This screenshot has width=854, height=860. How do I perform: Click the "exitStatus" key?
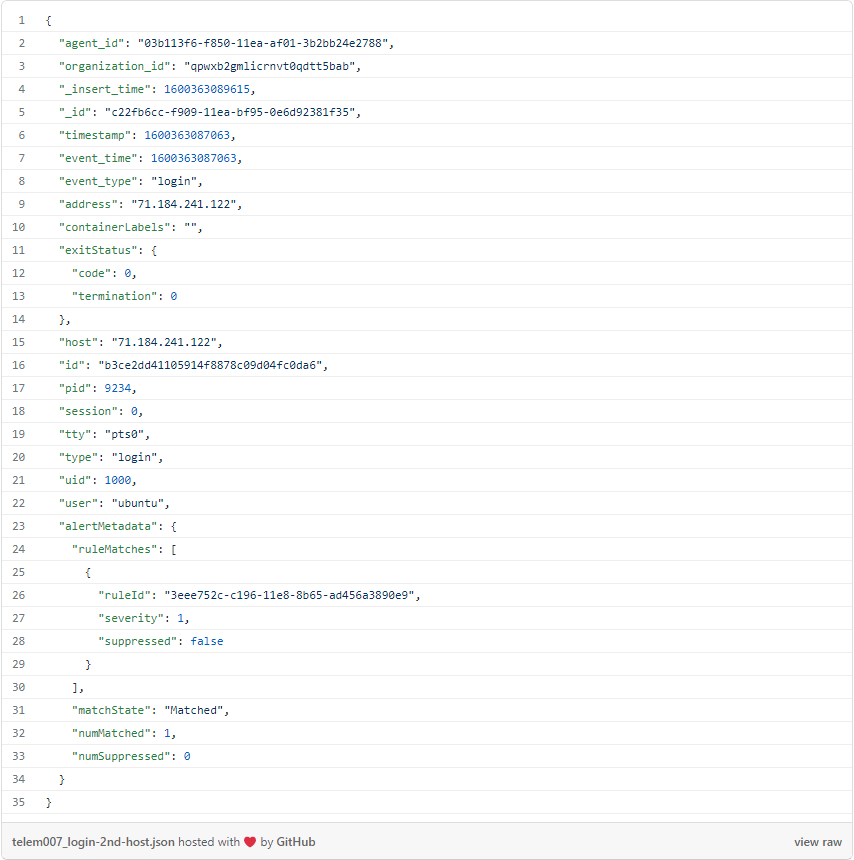click(x=98, y=251)
